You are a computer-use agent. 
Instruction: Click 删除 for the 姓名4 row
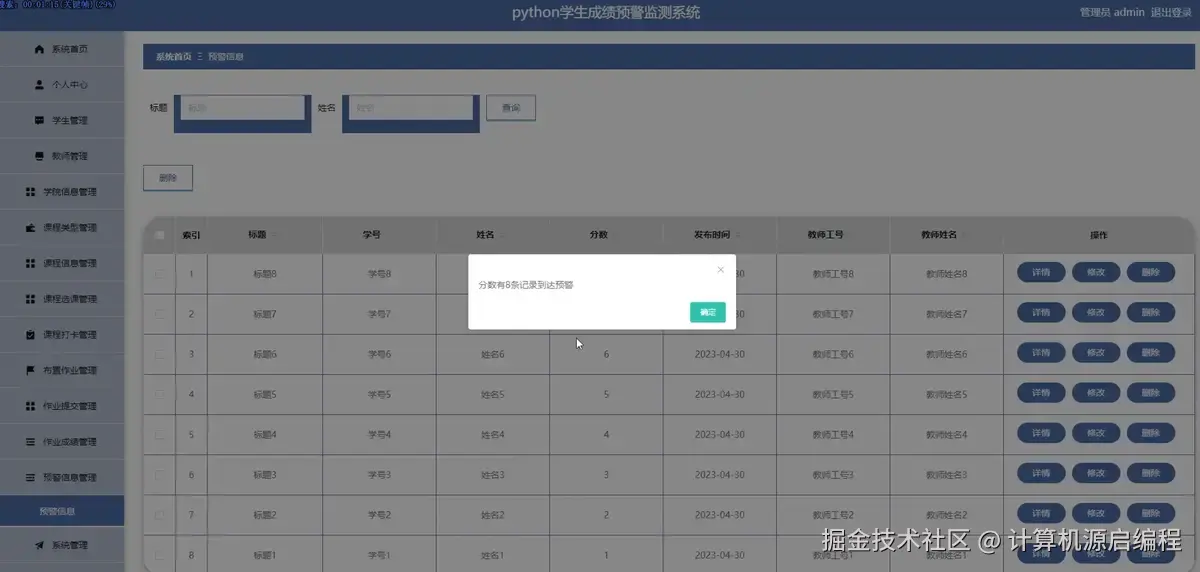(1151, 433)
